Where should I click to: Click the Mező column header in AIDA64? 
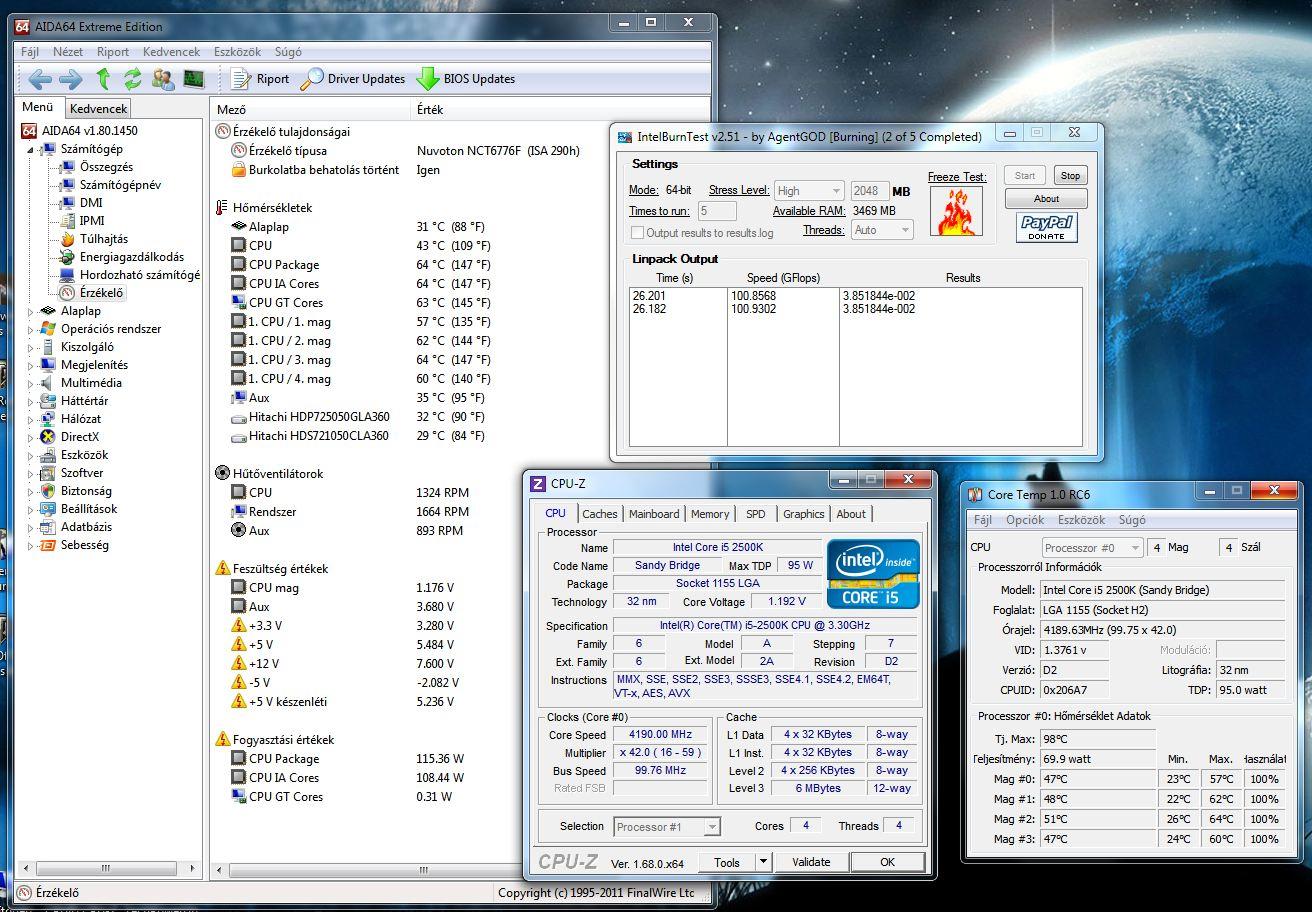pos(311,109)
